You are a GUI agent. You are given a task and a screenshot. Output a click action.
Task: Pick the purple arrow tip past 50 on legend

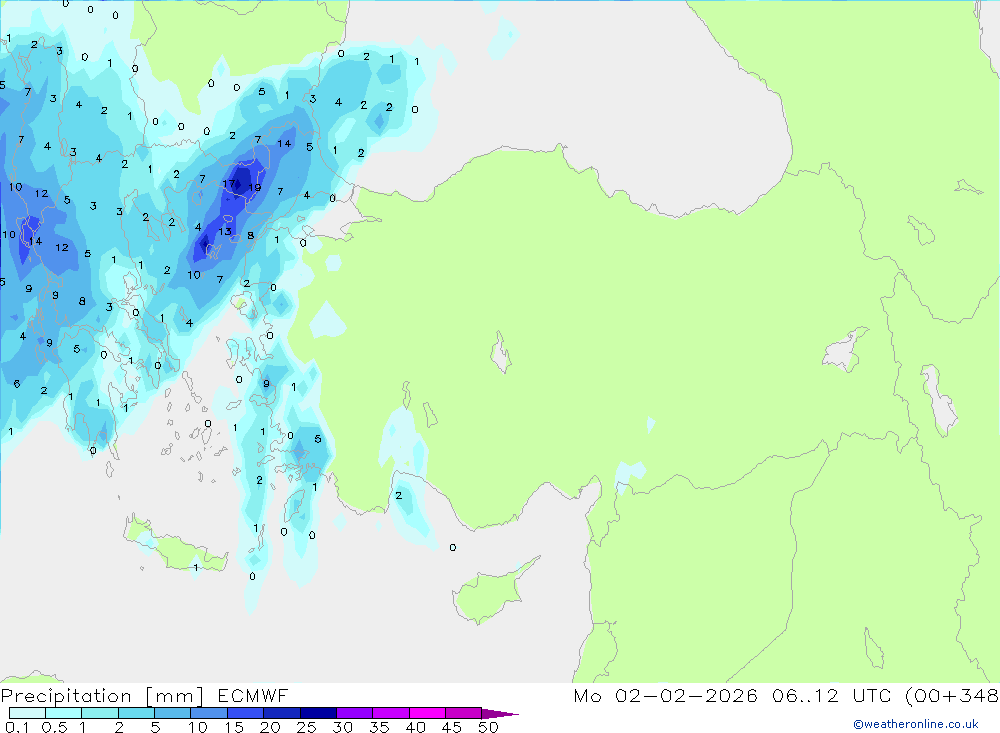500,713
